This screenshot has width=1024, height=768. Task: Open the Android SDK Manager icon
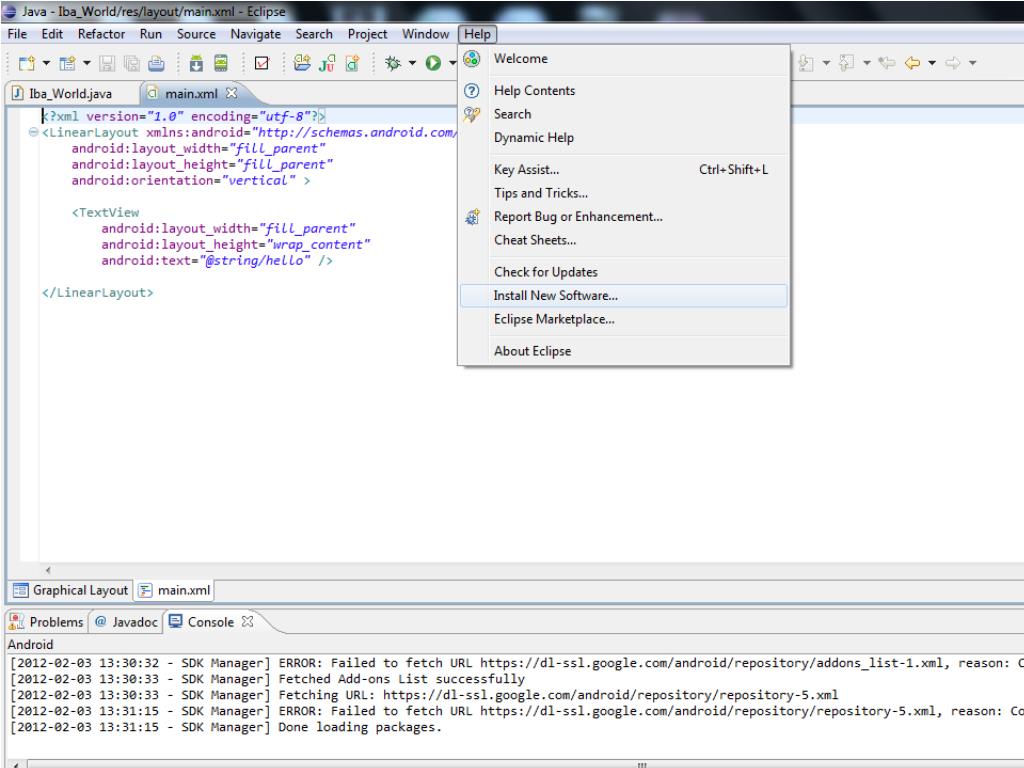196,63
